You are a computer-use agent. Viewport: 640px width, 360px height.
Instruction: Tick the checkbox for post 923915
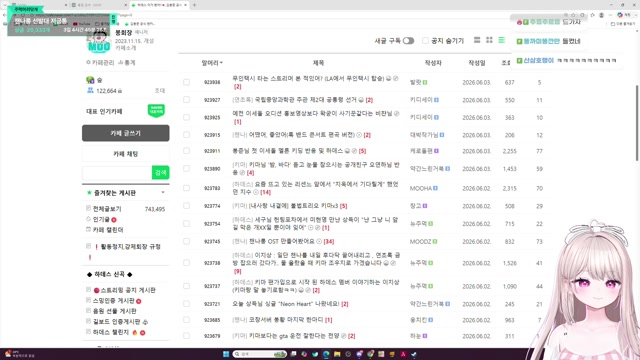(187, 135)
